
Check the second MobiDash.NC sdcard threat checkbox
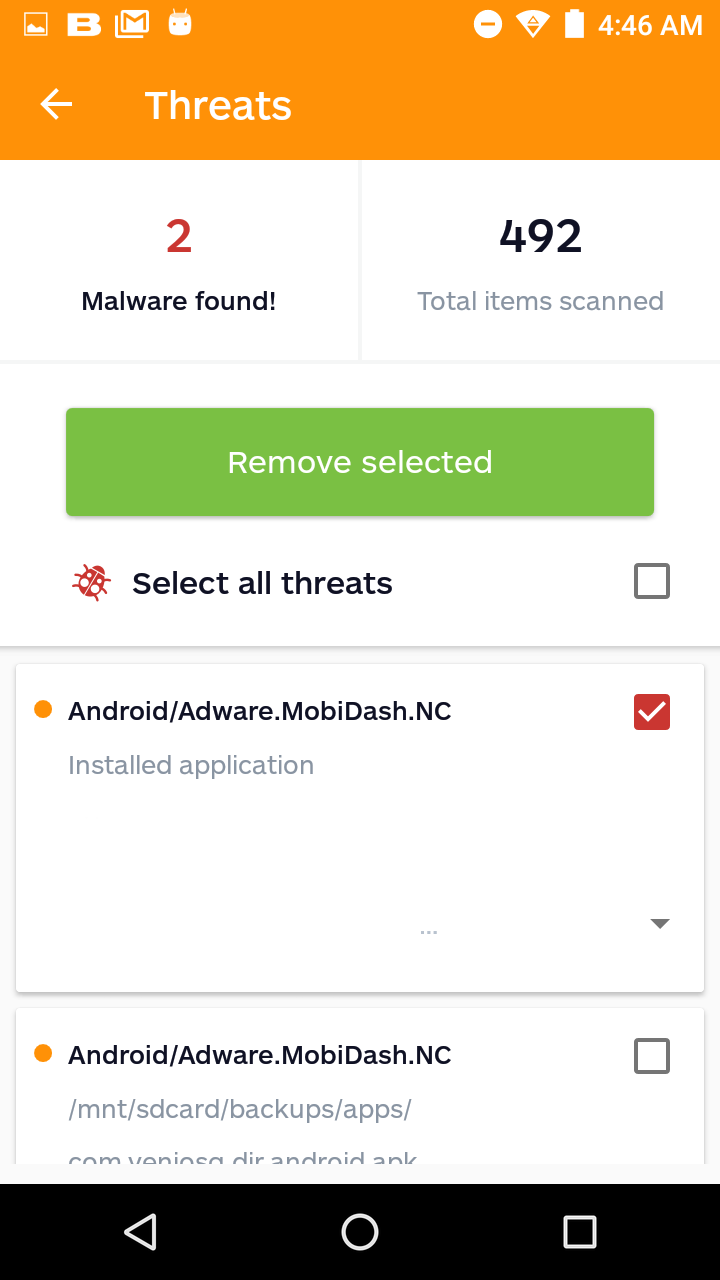coord(652,1056)
